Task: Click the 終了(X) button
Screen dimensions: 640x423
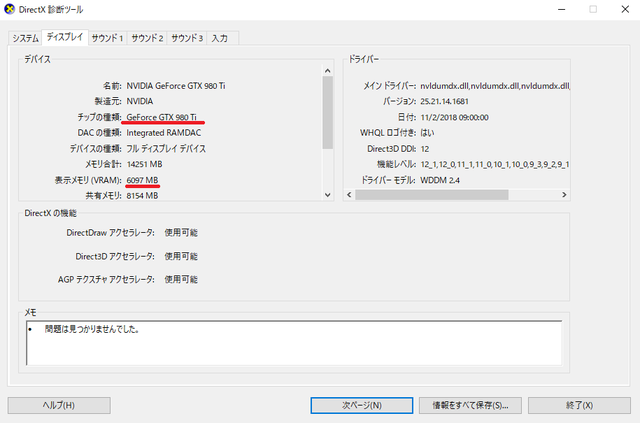Action: [579, 405]
